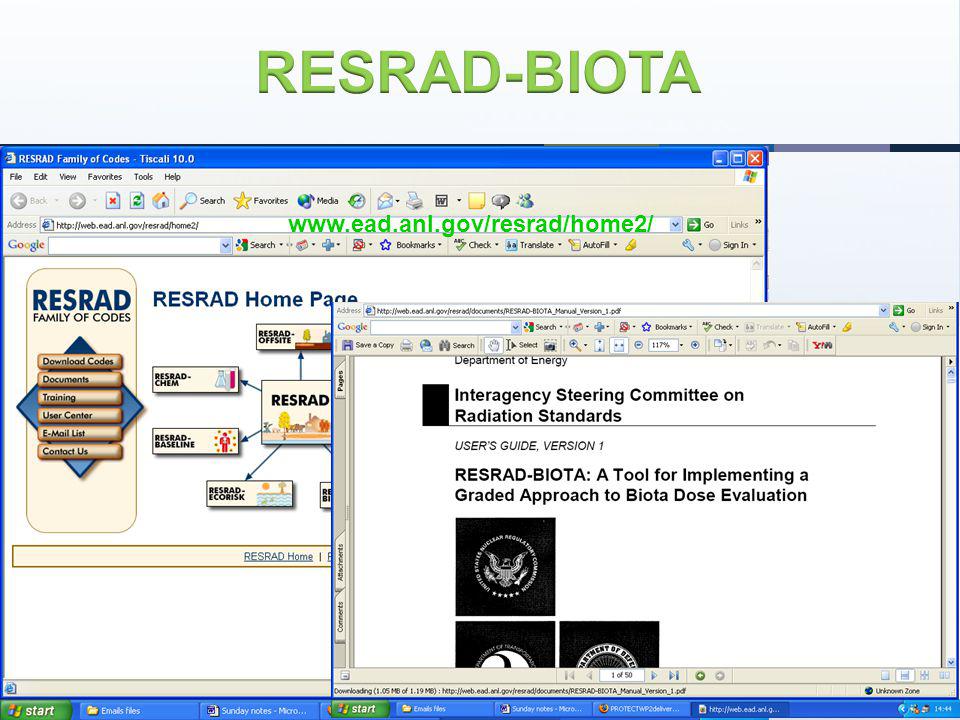Viewport: 960px width, 720px height.
Task: Click the User Center button
Action: click(80, 415)
